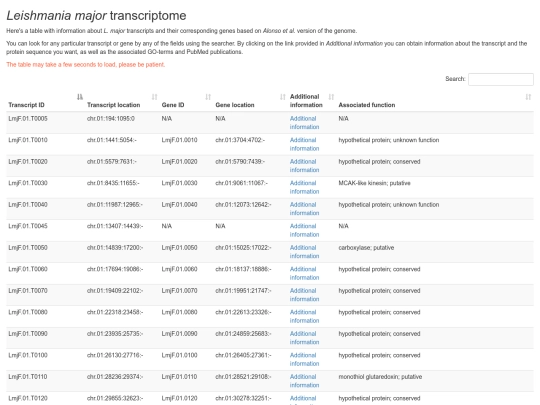This screenshot has width=540, height=405.
Task: Select gene ID cell LmjF.01.0010
Action: [179, 140]
